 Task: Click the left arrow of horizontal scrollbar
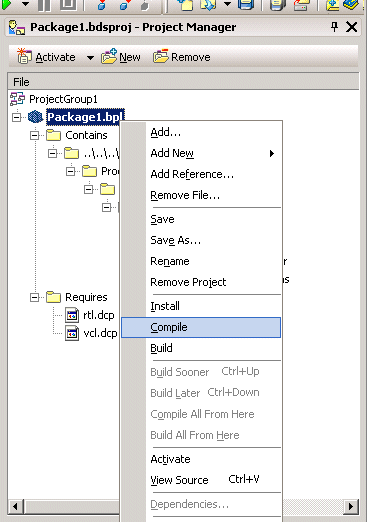pos(15,507)
